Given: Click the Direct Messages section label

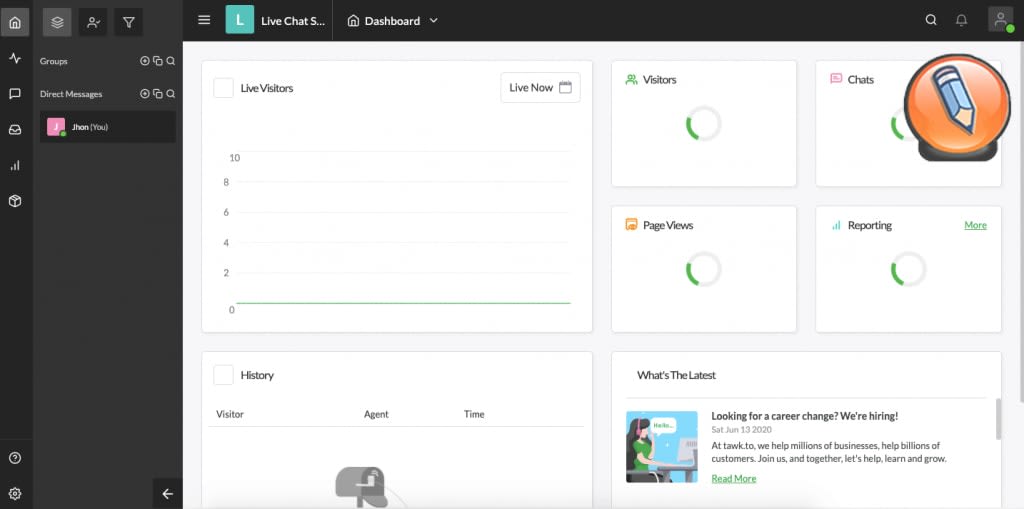Looking at the screenshot, I should click(71, 93).
